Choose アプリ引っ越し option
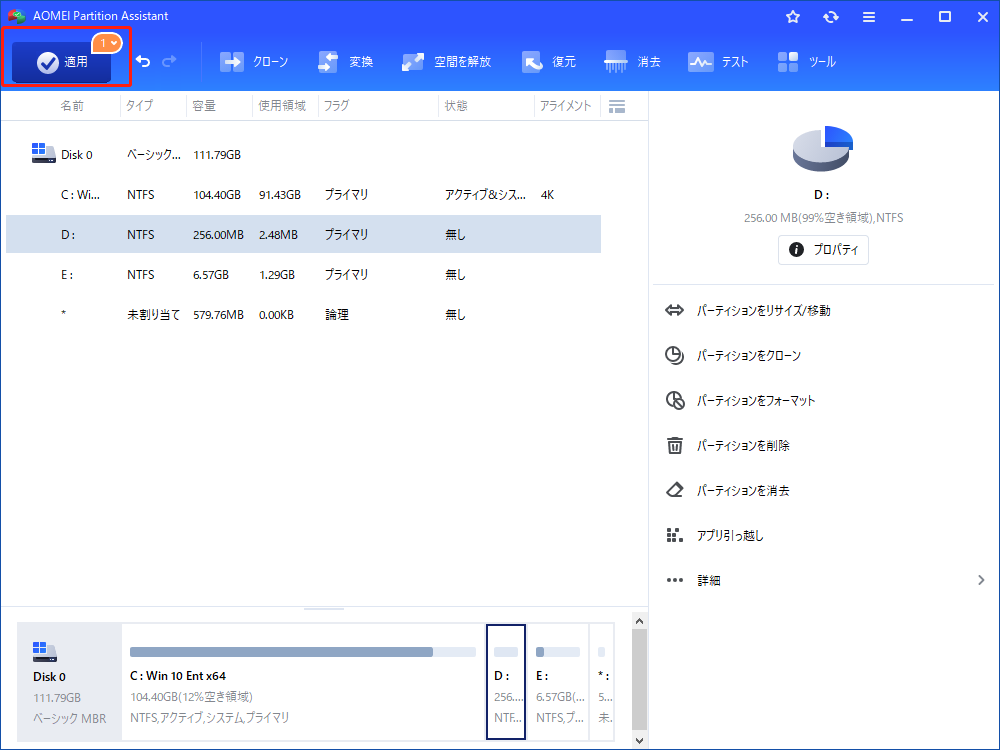Viewport: 1000px width, 750px height. coord(730,536)
